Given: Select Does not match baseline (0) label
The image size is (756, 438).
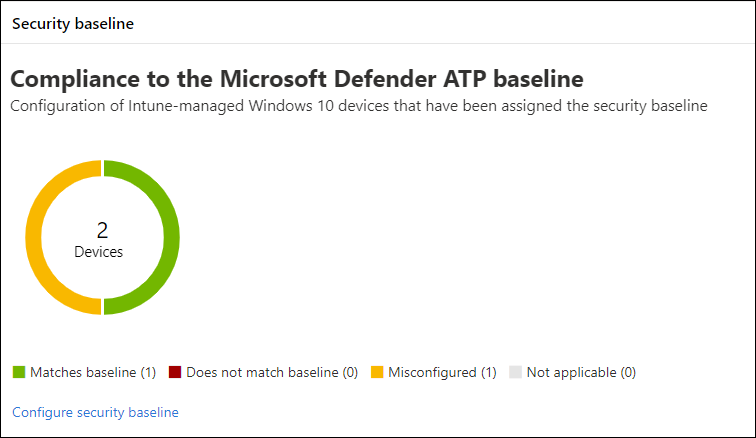Looking at the screenshot, I should (x=272, y=373).
